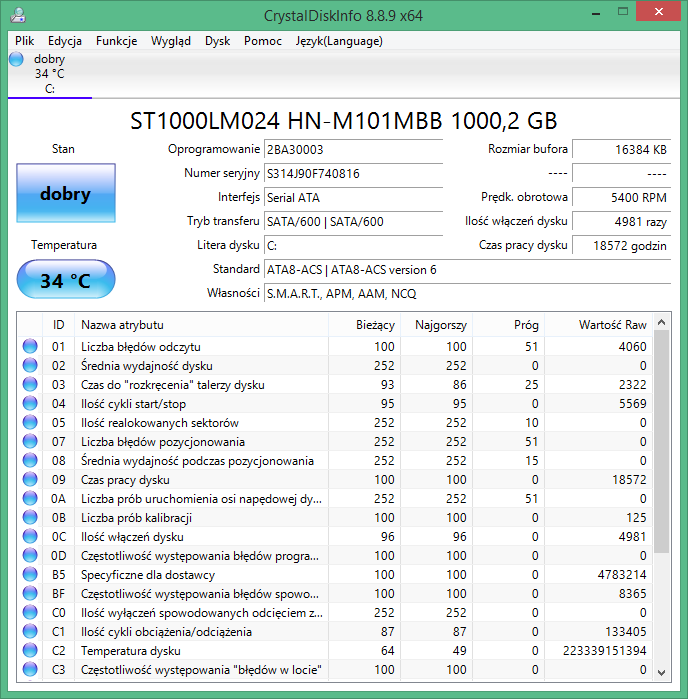Screen dimensions: 688x699
Task: Click status orb for attribute 0A row
Action: click(30, 498)
